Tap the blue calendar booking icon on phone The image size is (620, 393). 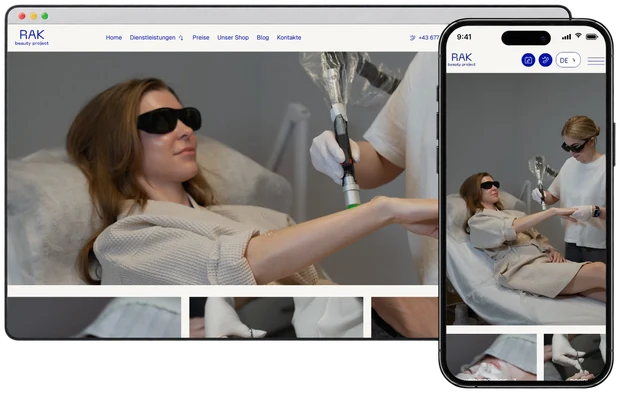(x=528, y=60)
